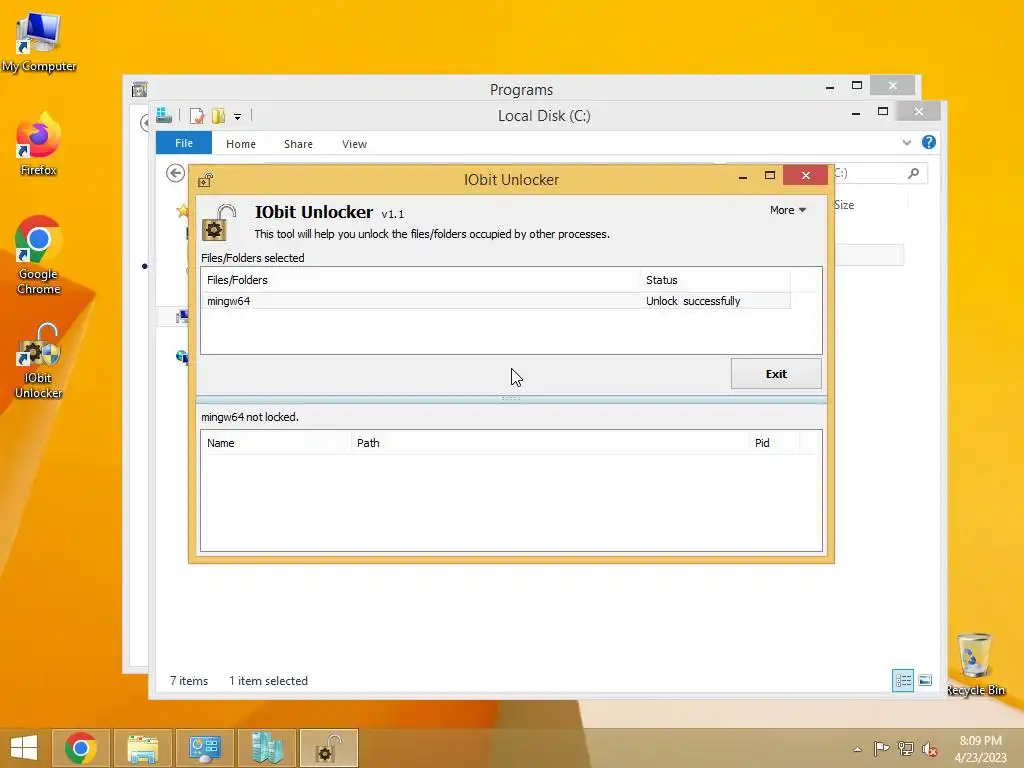Click the '1 item selected' status text
The width and height of the screenshot is (1024, 768).
click(268, 680)
